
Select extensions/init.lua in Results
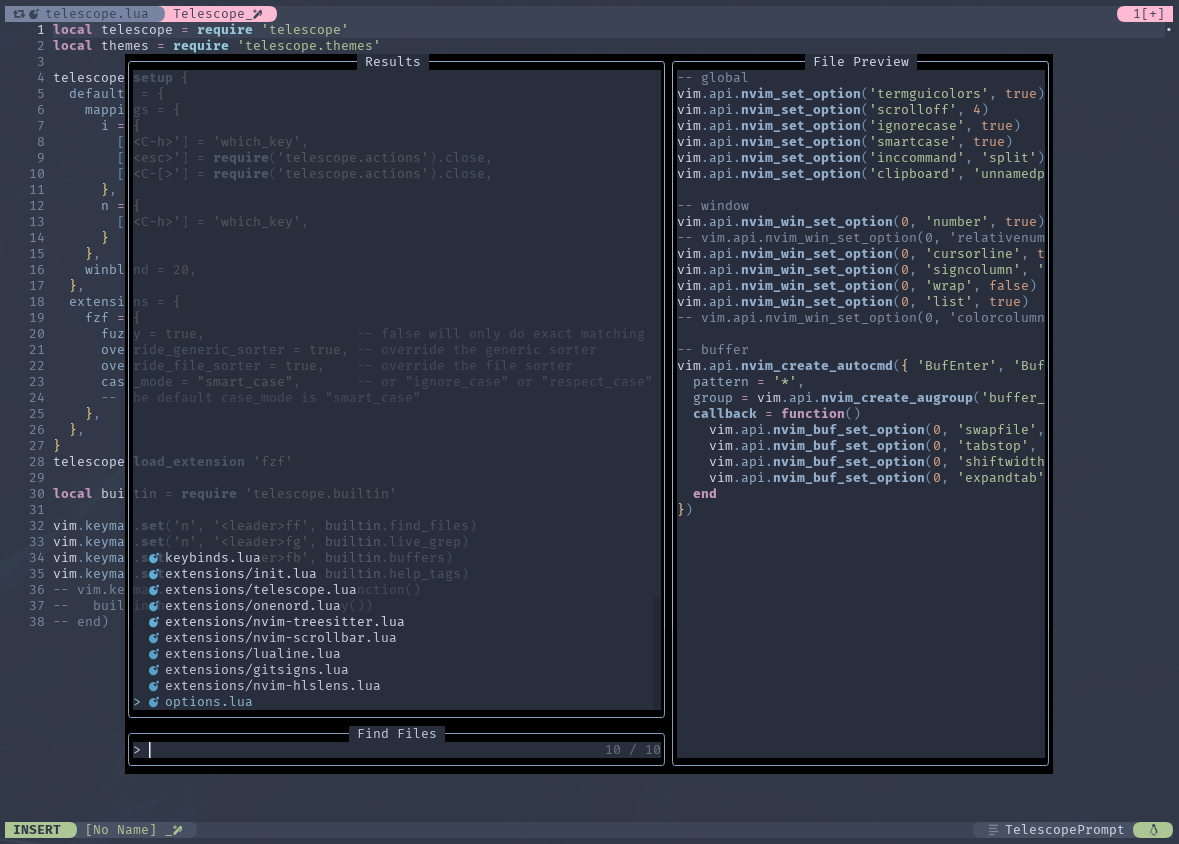click(x=241, y=573)
